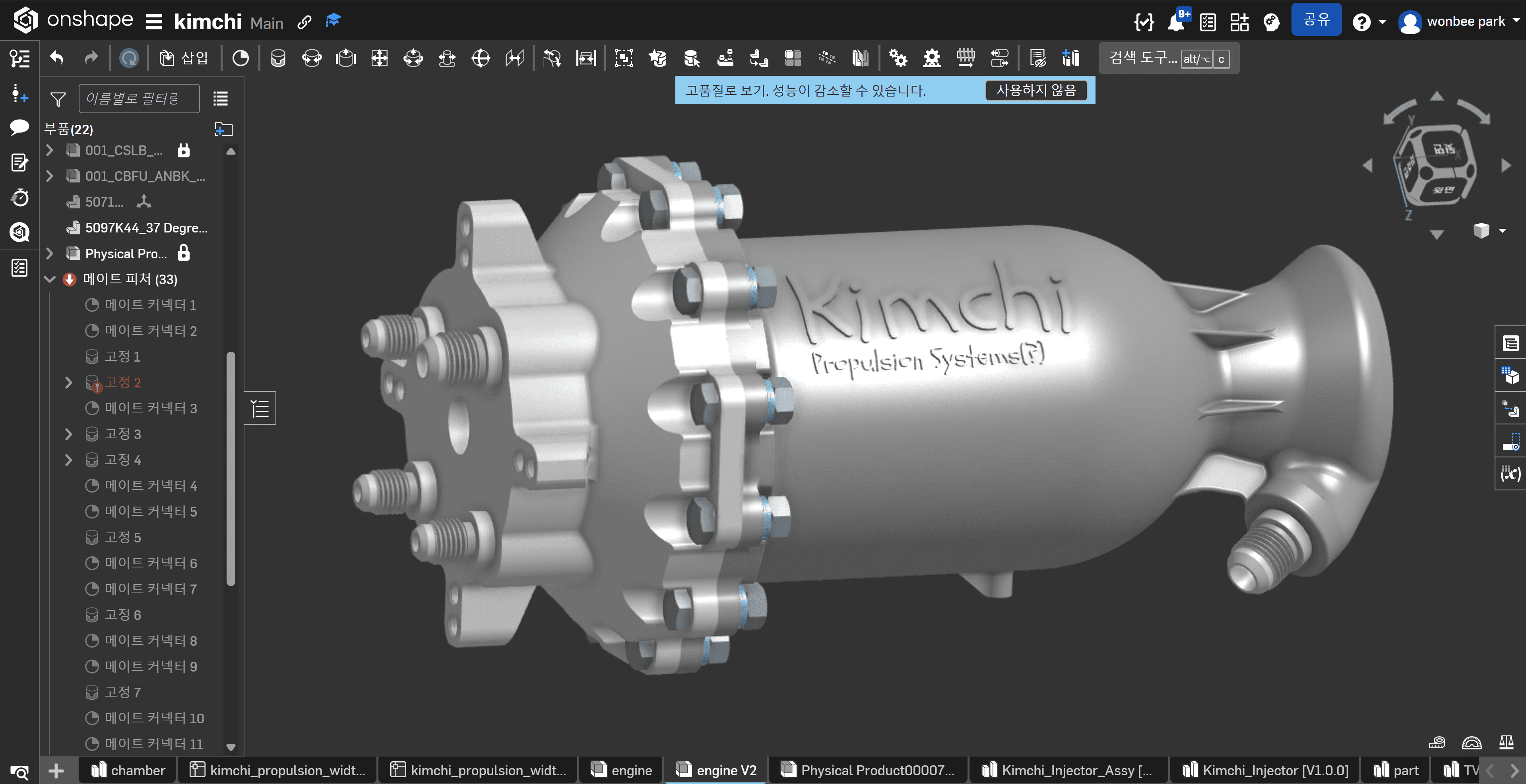The image size is (1526, 784).
Task: Toggle the instance list view icon
Action: pos(220,99)
